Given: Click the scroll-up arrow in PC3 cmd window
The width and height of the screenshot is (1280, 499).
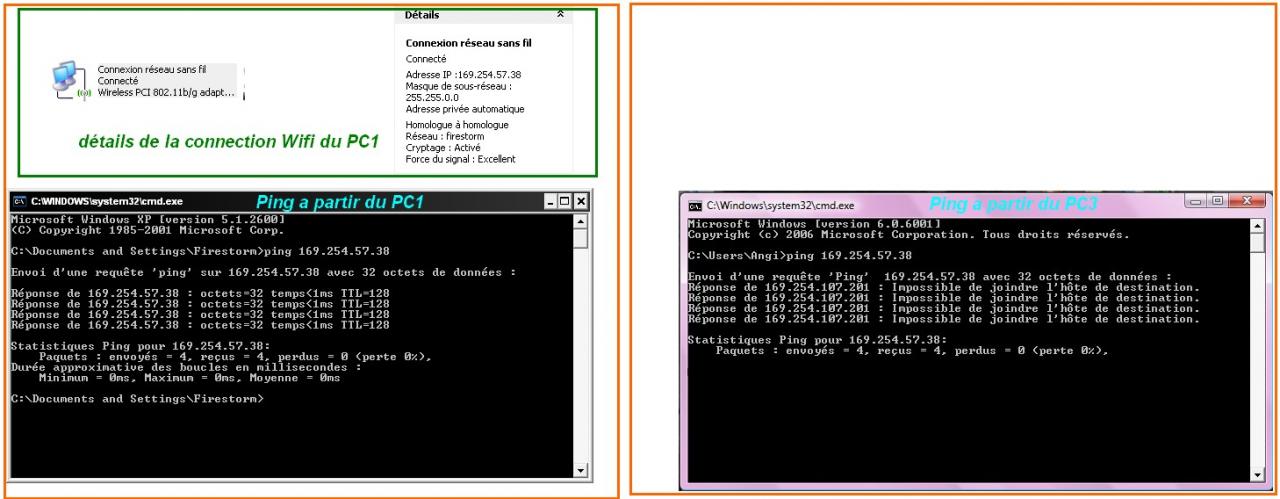Looking at the screenshot, I should pyautogui.click(x=1257, y=227).
